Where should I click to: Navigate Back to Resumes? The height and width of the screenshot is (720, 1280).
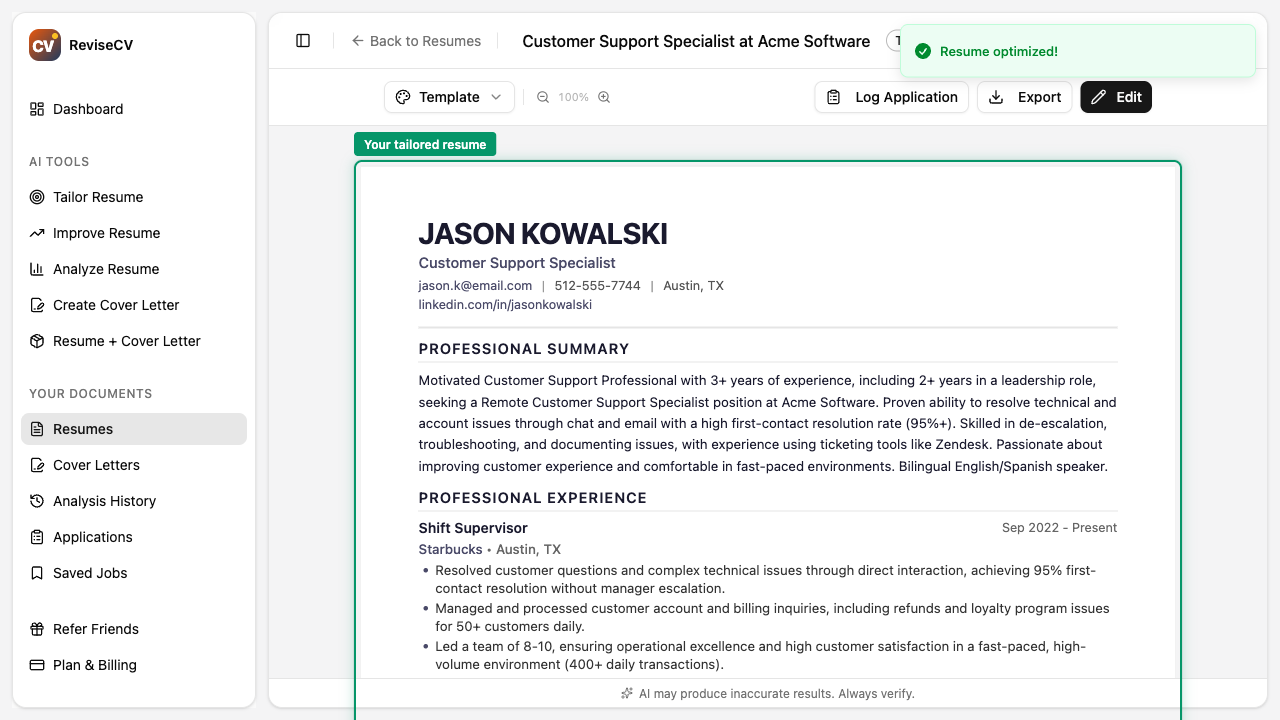click(x=416, y=41)
